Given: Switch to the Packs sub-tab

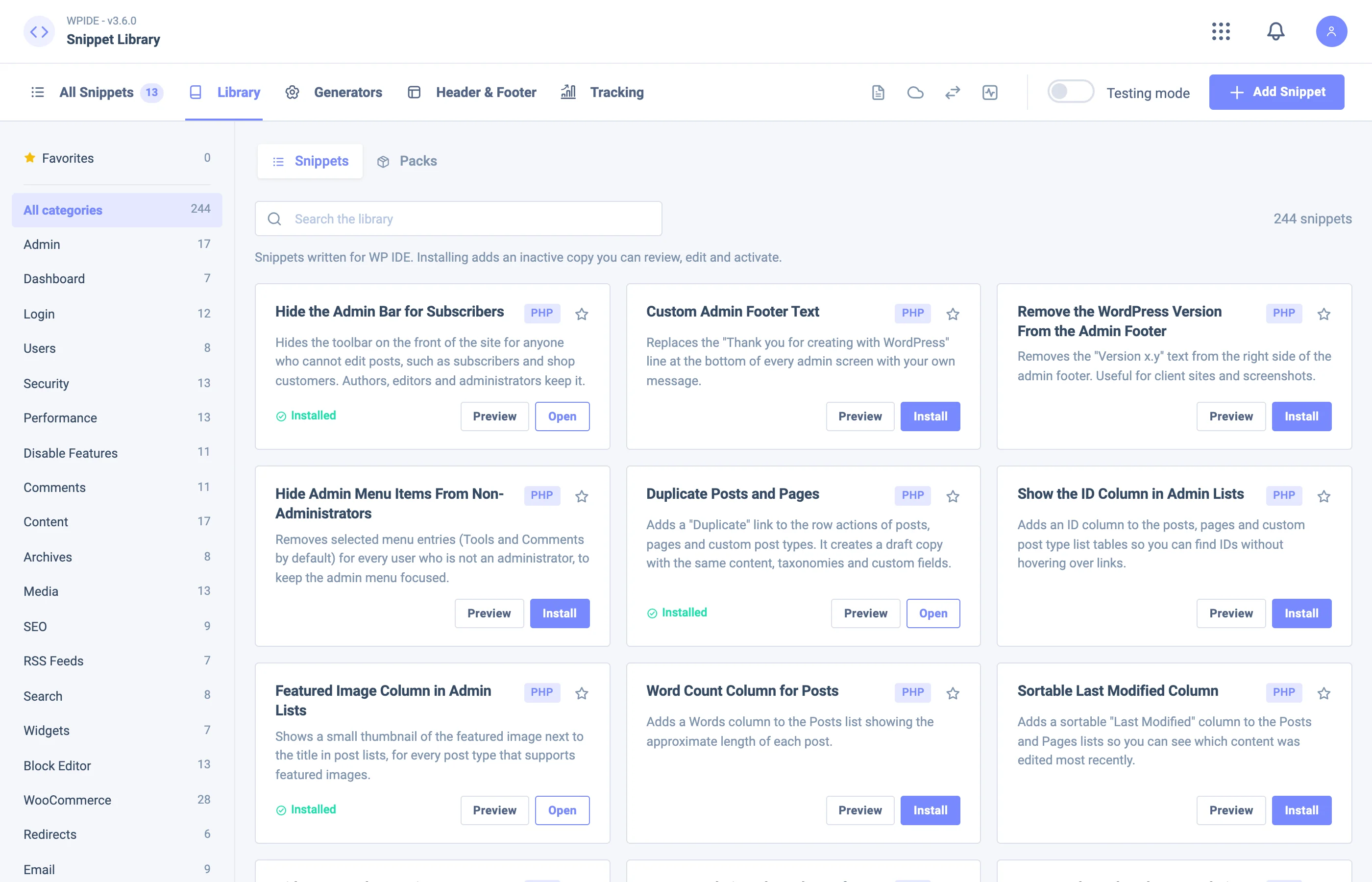Looking at the screenshot, I should pyautogui.click(x=407, y=161).
